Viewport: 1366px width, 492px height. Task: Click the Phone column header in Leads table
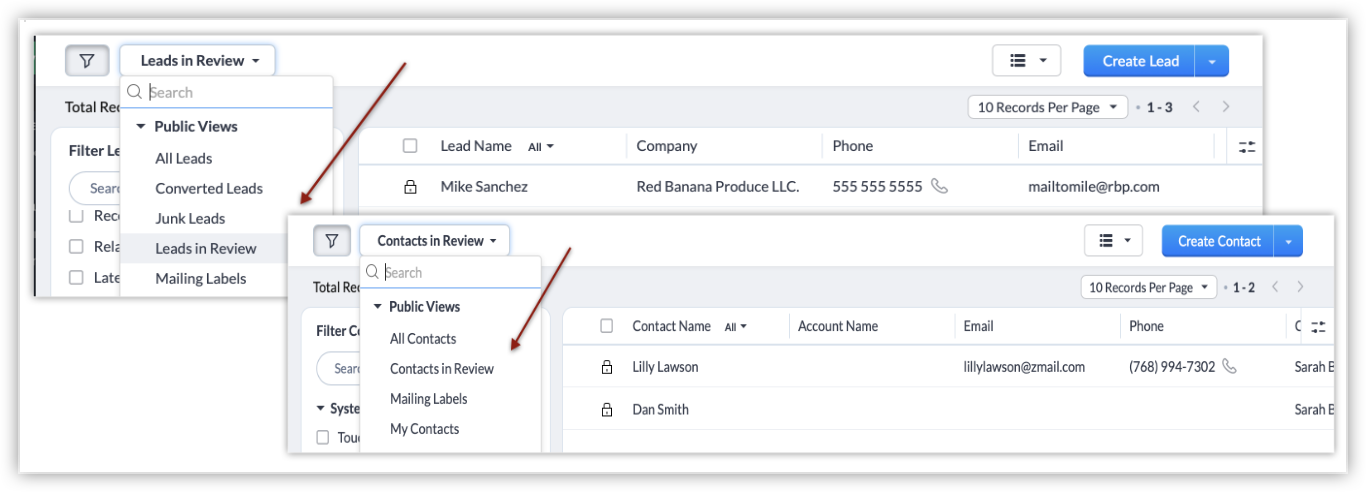(853, 146)
